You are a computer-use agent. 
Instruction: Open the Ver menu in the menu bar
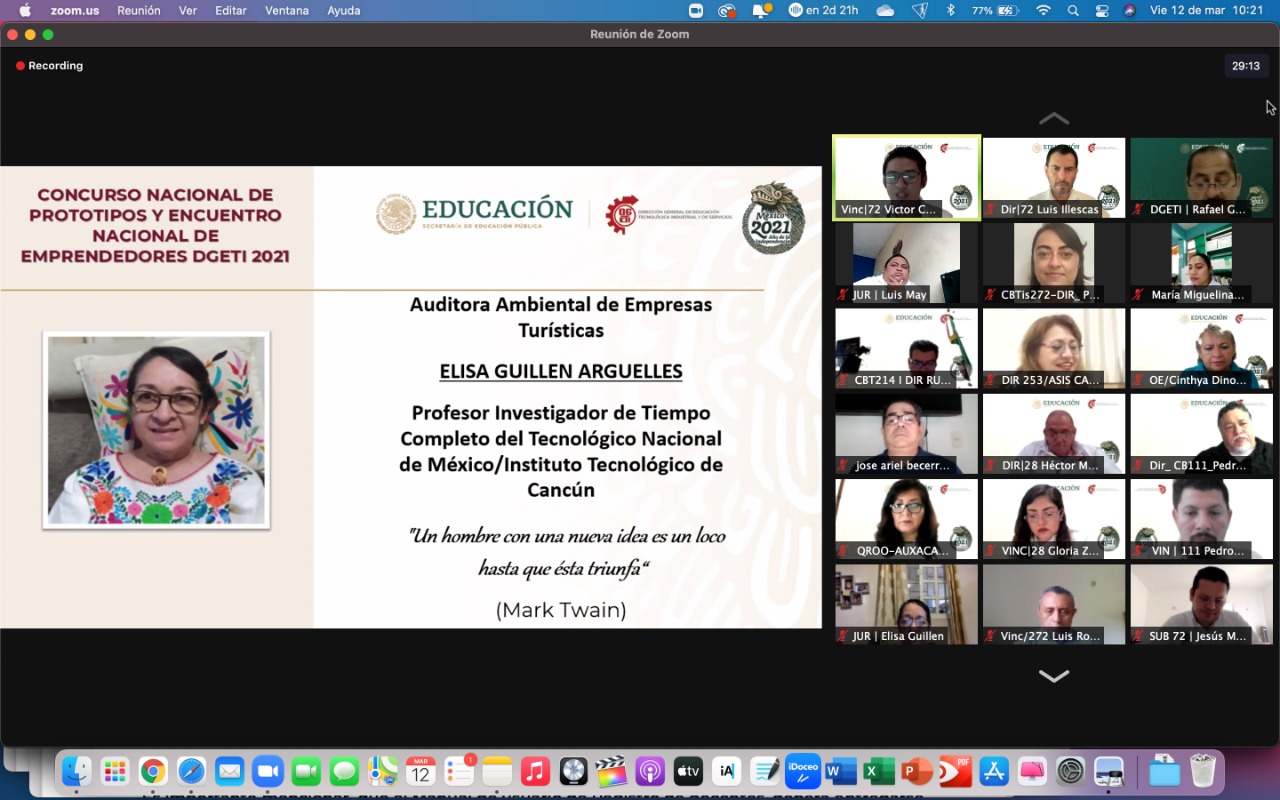pos(187,10)
